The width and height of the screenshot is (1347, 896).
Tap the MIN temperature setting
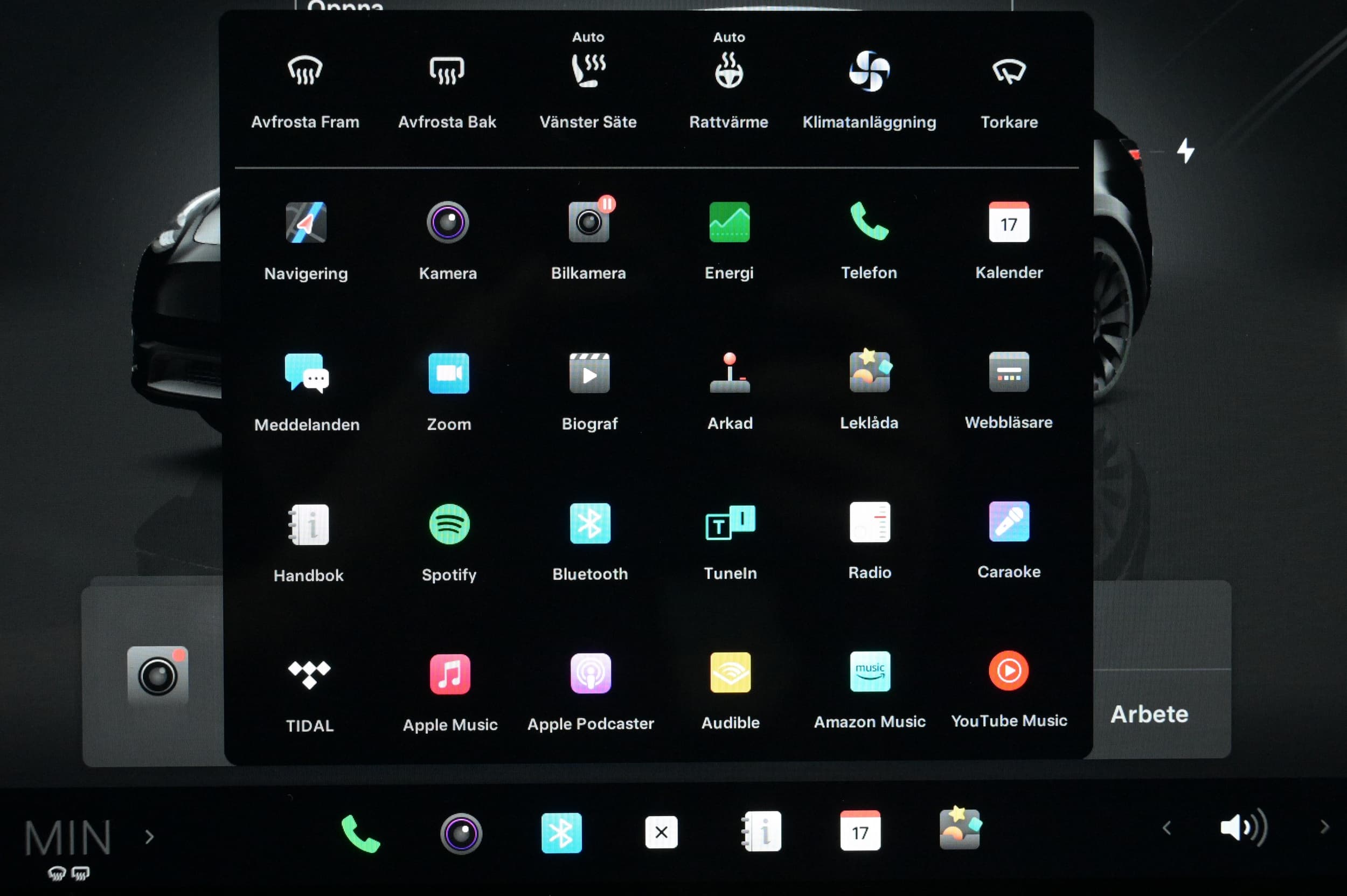click(x=68, y=838)
